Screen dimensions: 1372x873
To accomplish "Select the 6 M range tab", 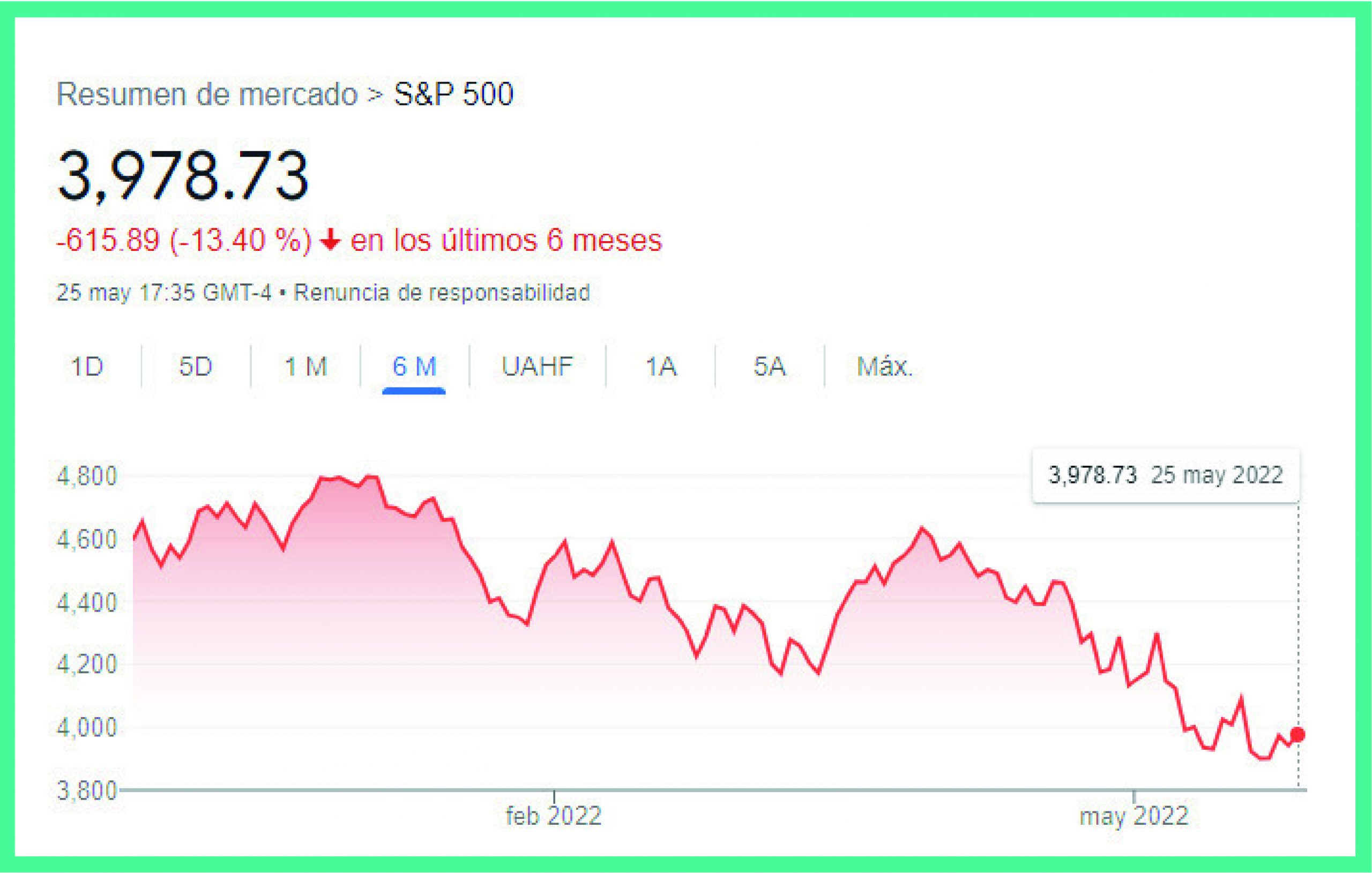I will pyautogui.click(x=414, y=367).
